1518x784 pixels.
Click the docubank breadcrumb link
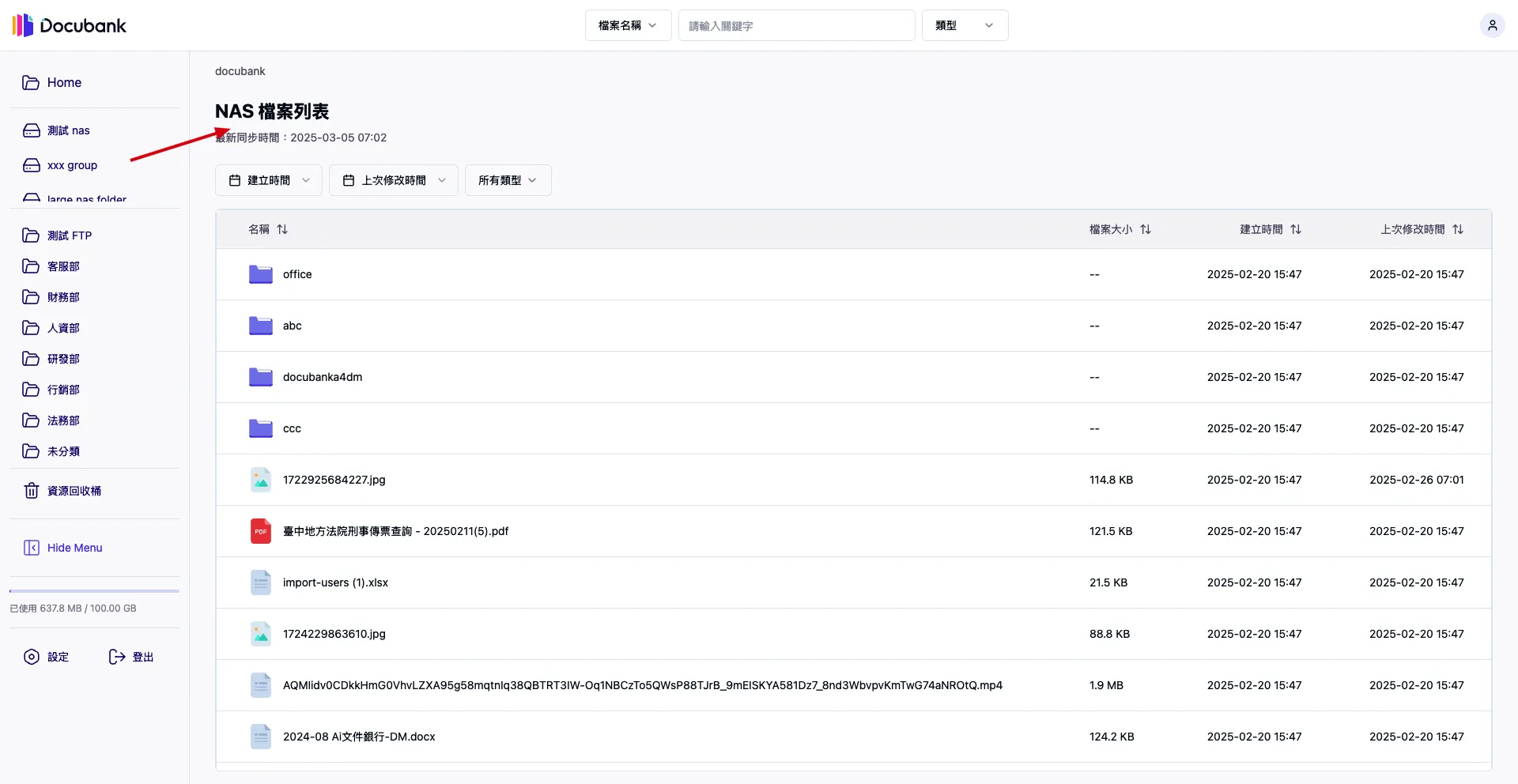pos(240,71)
